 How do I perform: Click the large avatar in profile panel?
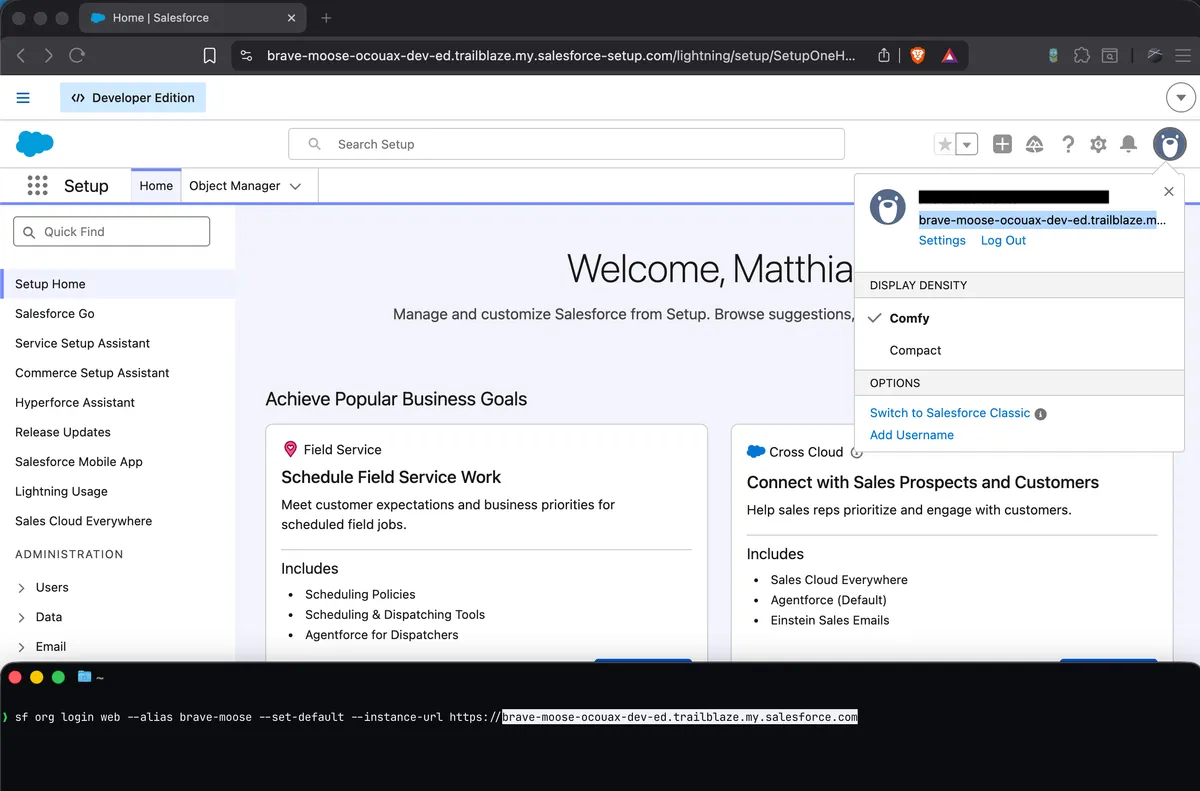[x=887, y=207]
